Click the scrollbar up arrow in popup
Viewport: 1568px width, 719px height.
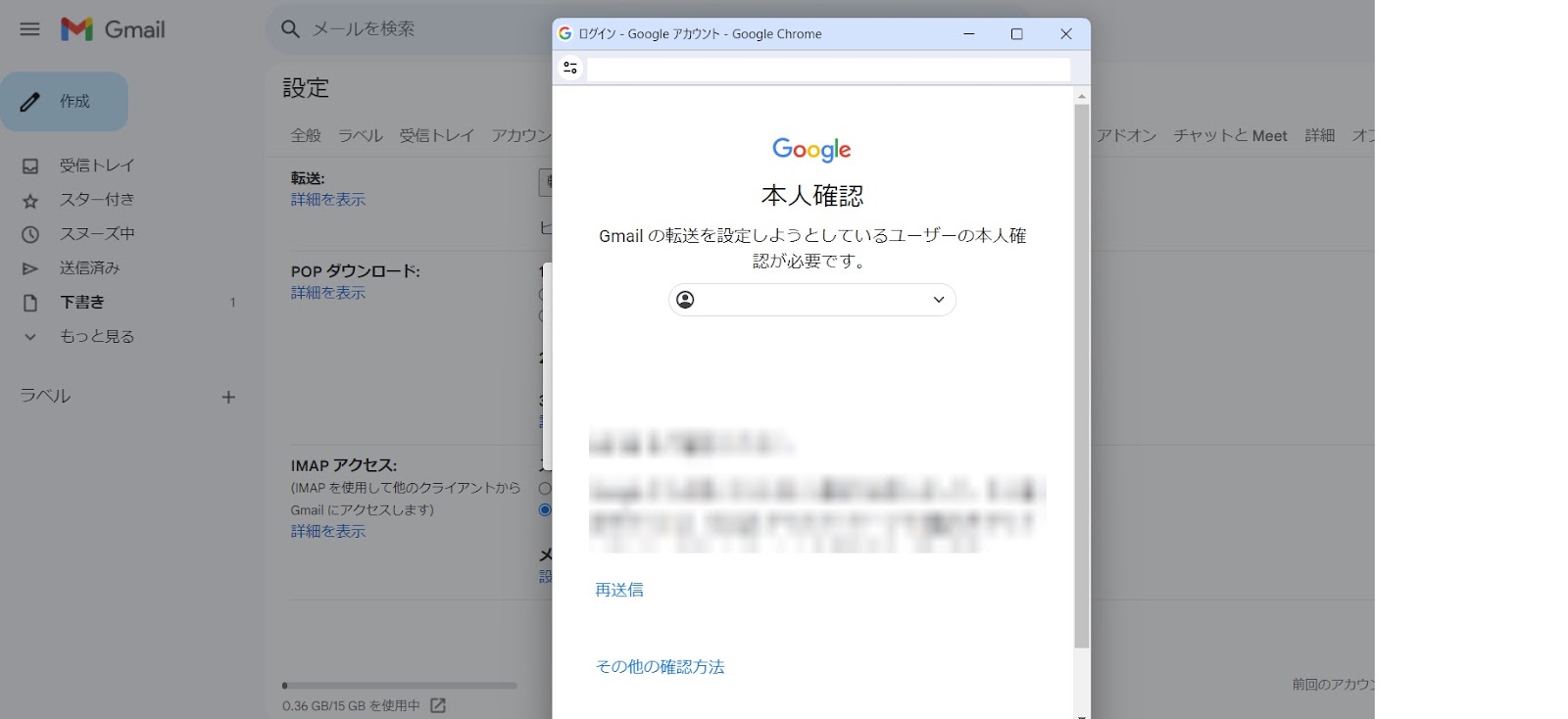click(1082, 96)
